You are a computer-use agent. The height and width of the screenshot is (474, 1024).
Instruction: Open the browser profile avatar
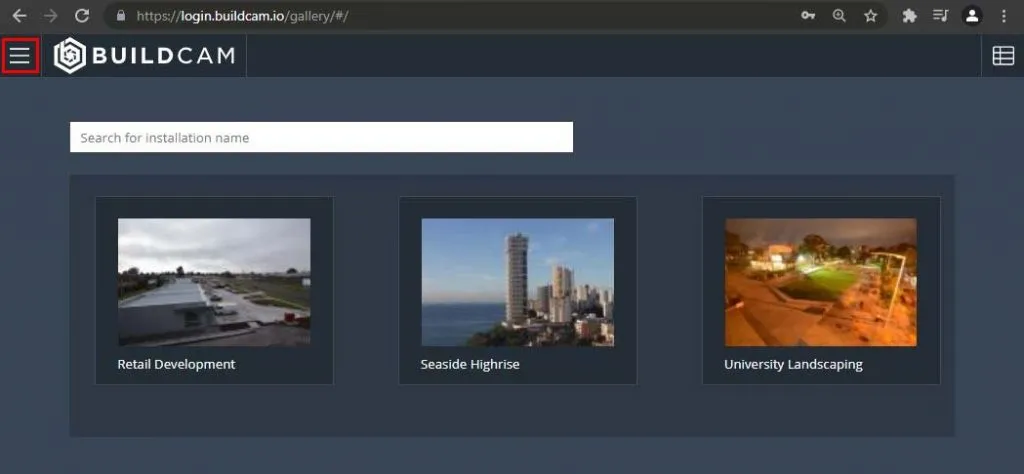972,16
